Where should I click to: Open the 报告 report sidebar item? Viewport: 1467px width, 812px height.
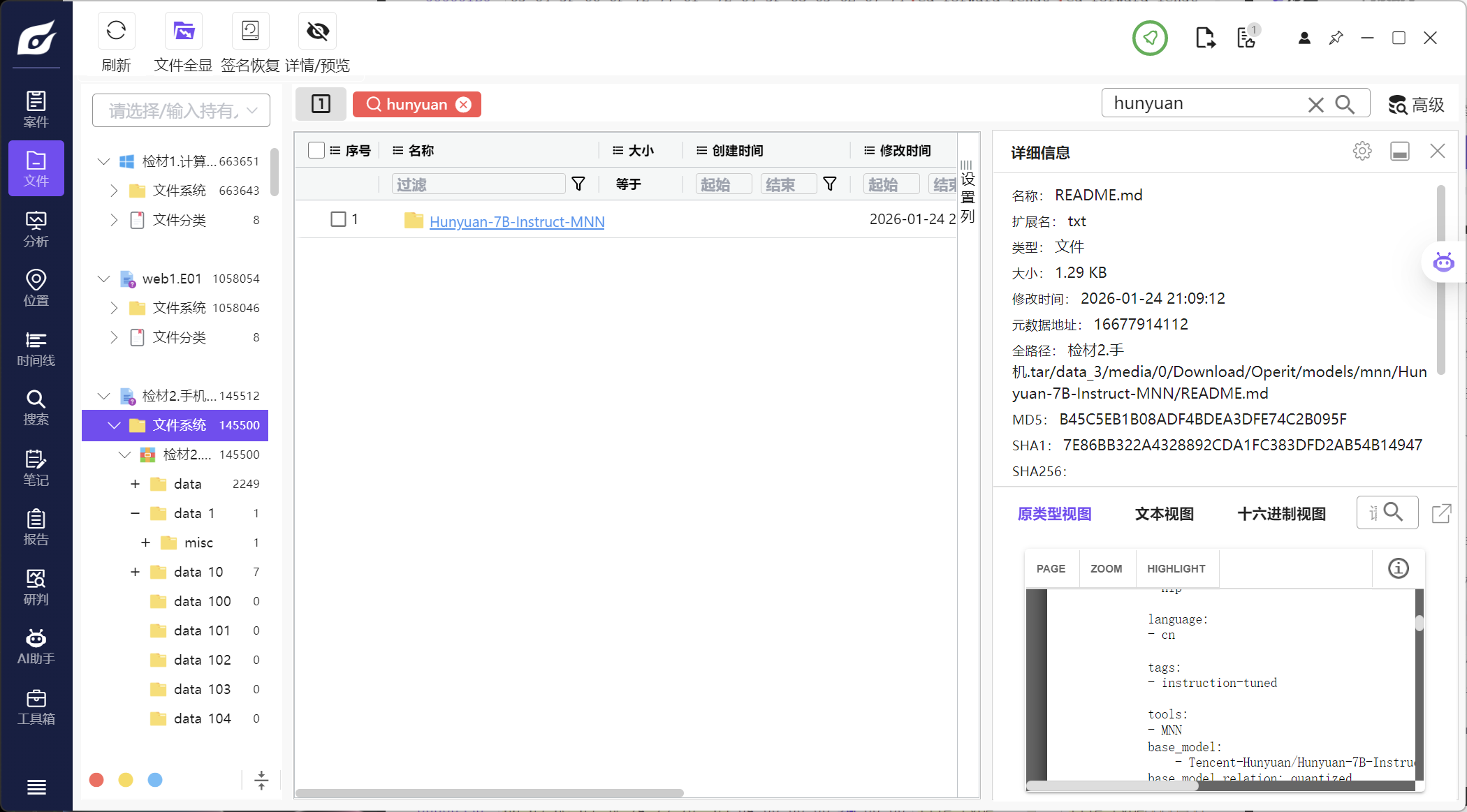pos(36,527)
